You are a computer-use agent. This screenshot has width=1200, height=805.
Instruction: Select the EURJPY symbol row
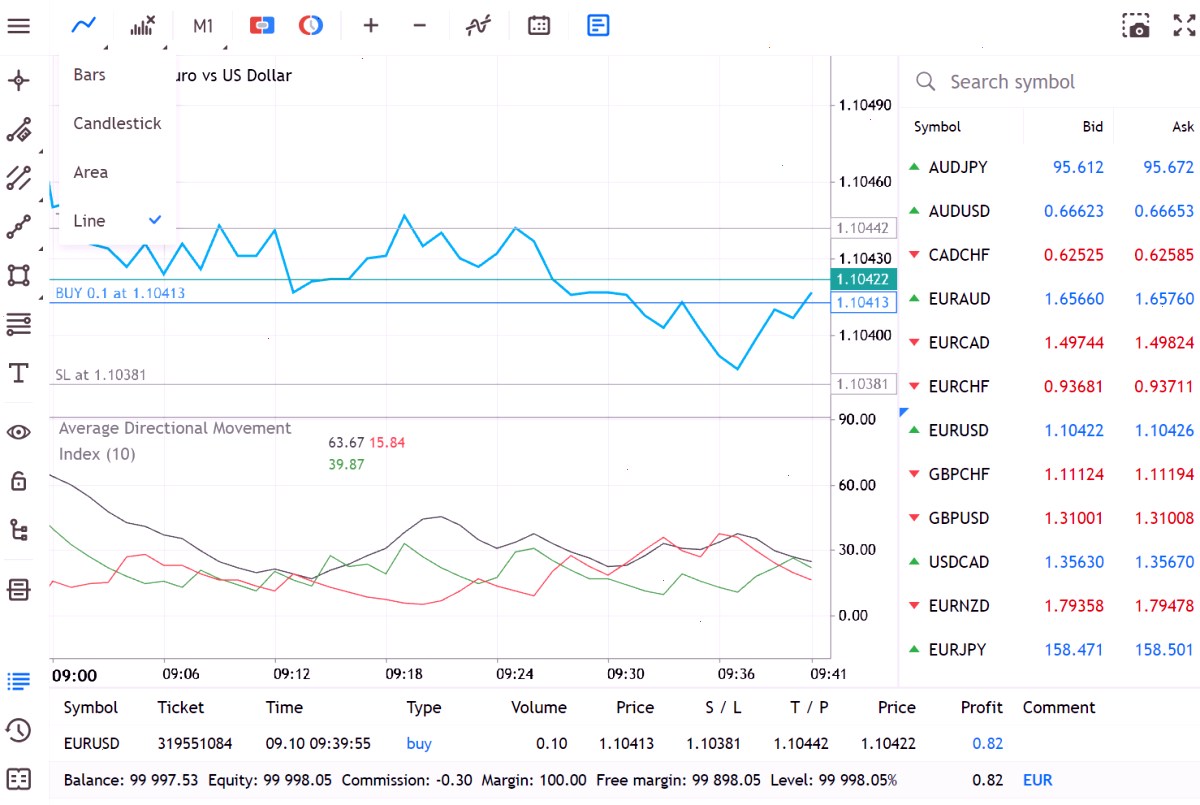coord(1050,649)
